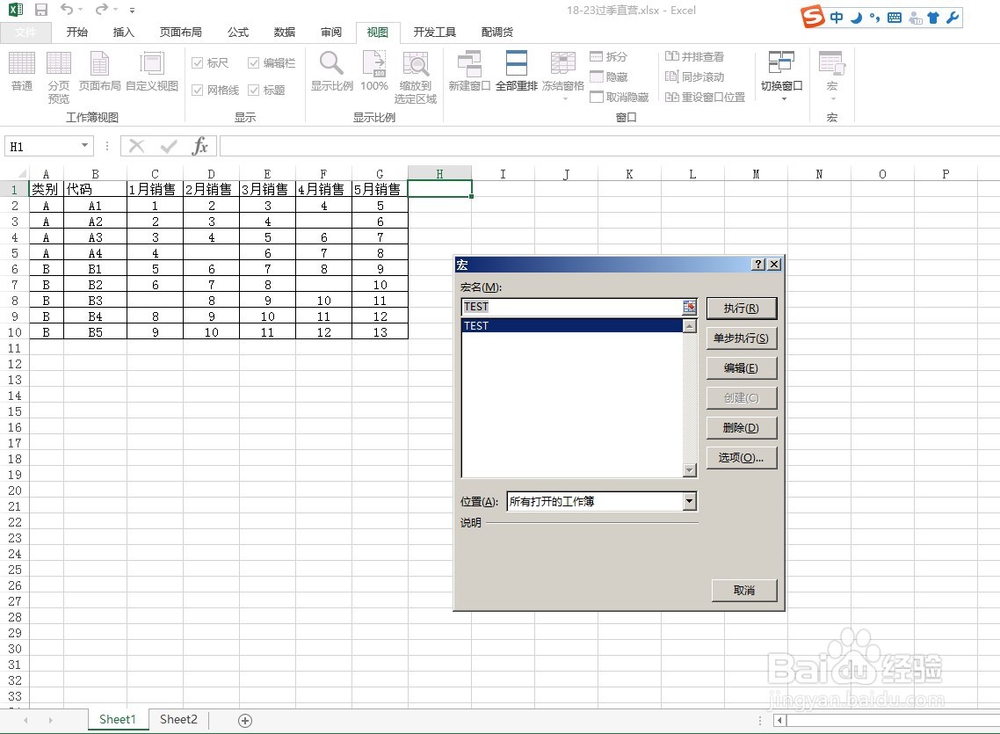Click the Help question mark in macro dialog
The image size is (1000, 734).
(x=758, y=264)
